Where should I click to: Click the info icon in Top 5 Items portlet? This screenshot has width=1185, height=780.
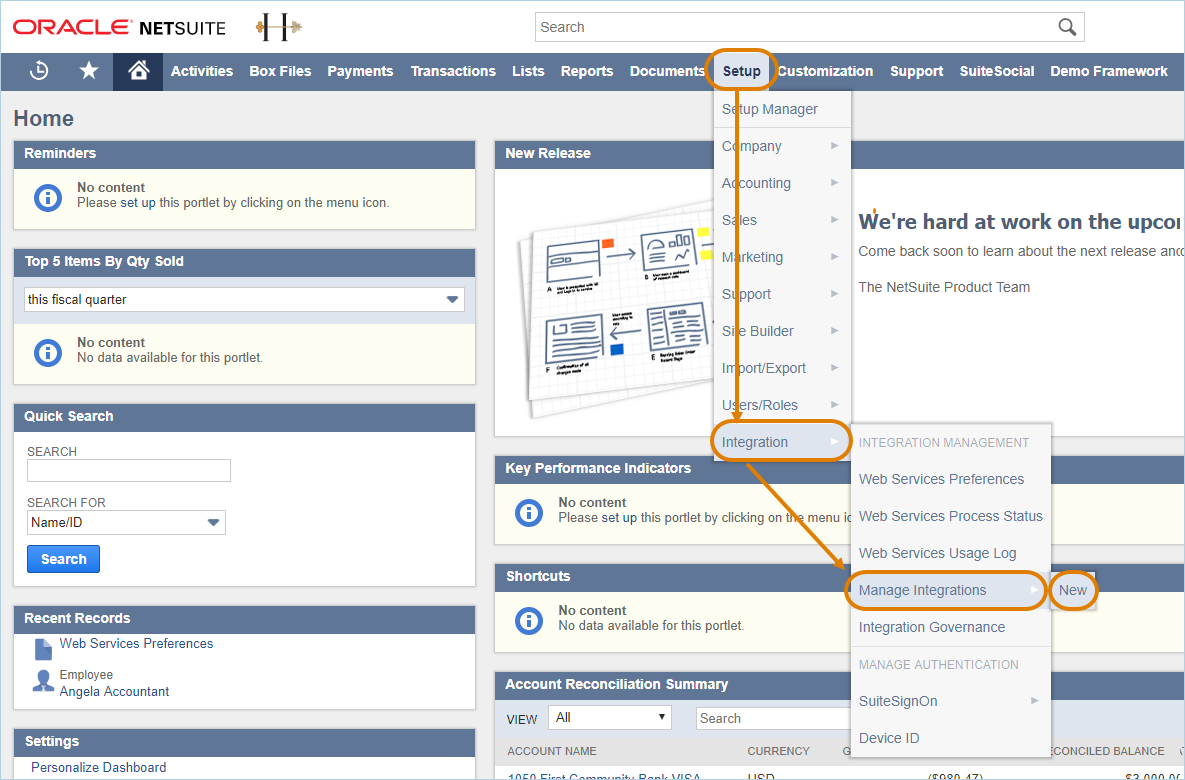click(x=48, y=353)
